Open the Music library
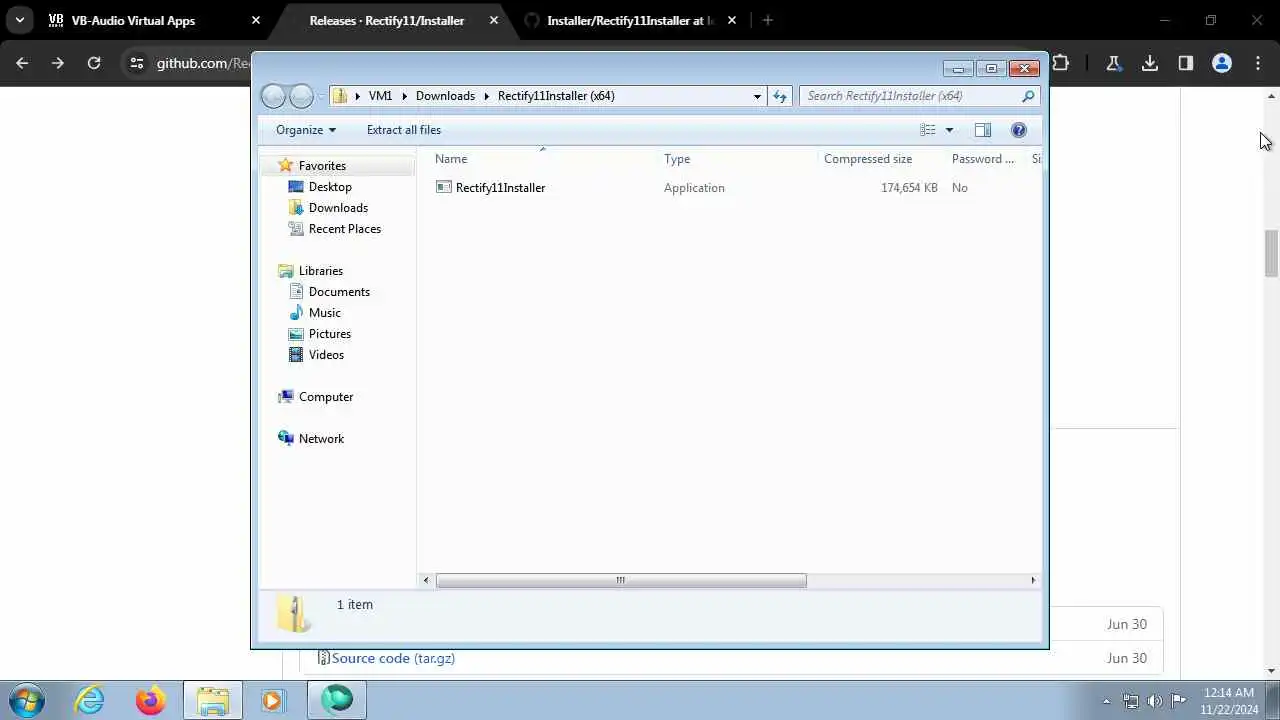Screen dimensions: 1280x720 325,313
